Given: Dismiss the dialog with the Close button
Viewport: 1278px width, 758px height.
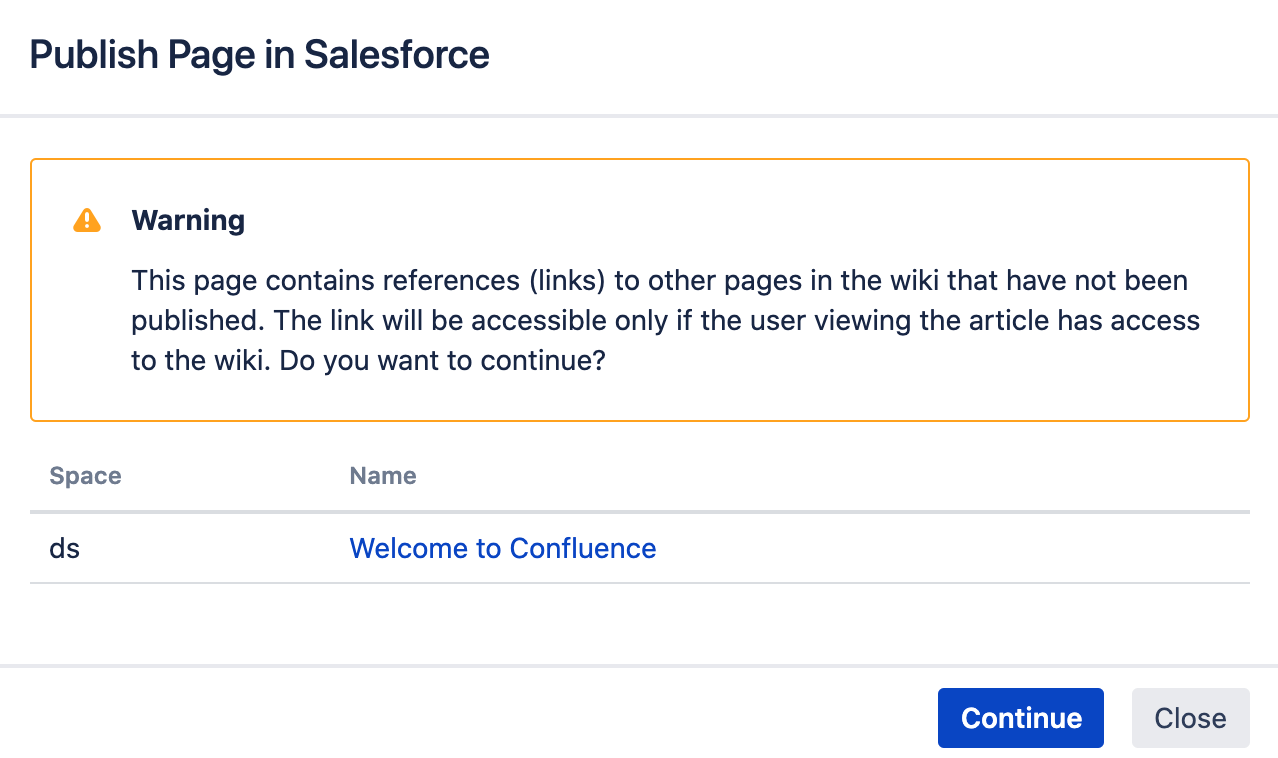Looking at the screenshot, I should pyautogui.click(x=1190, y=718).
